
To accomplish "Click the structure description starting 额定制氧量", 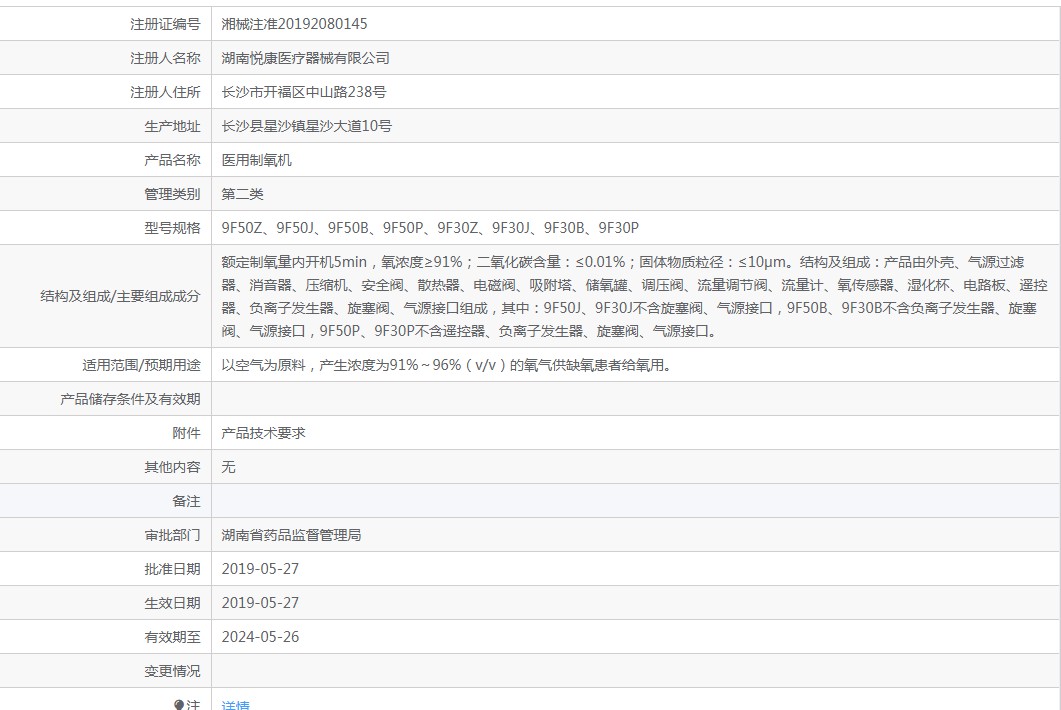I will 634,296.
